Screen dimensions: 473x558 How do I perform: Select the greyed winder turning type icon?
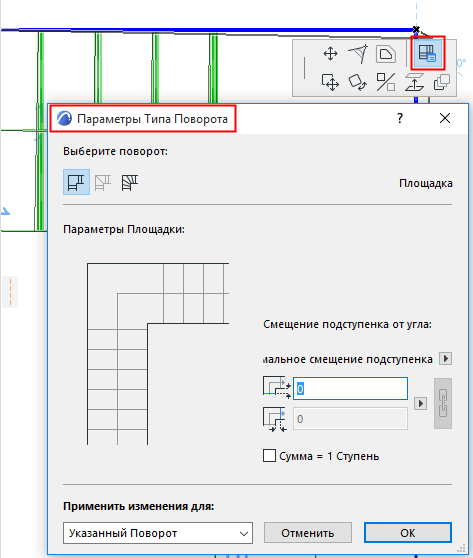click(103, 183)
